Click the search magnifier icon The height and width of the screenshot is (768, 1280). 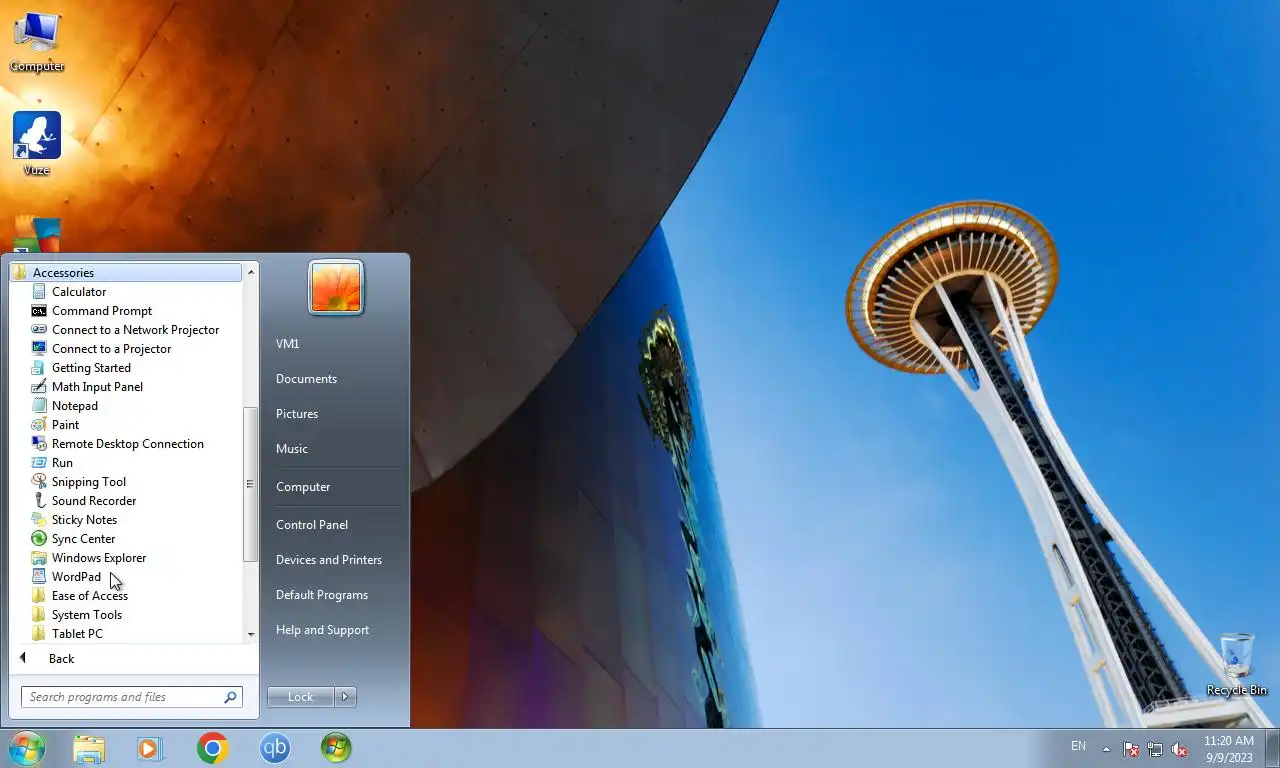(x=231, y=697)
